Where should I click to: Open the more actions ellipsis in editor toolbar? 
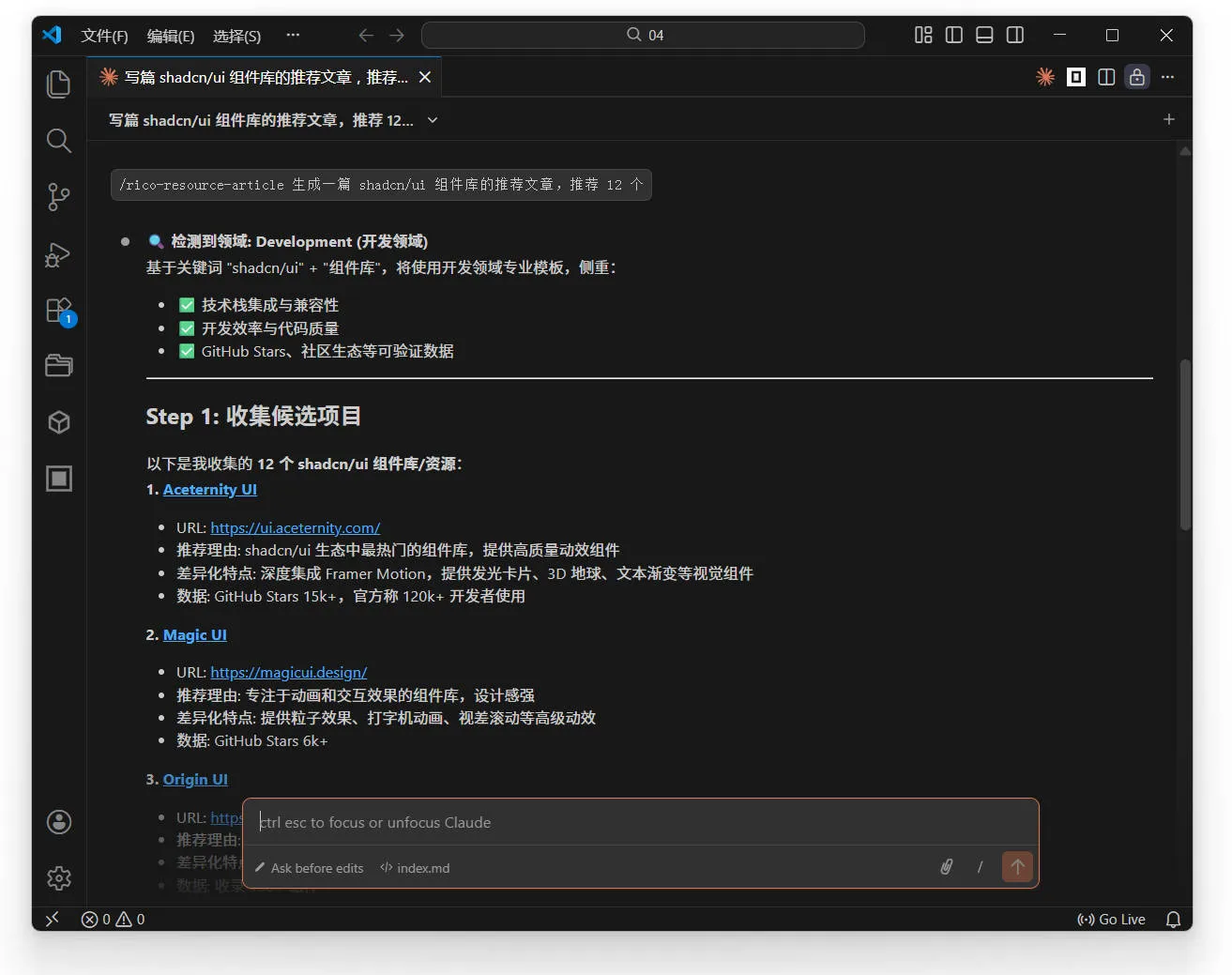(x=1167, y=77)
